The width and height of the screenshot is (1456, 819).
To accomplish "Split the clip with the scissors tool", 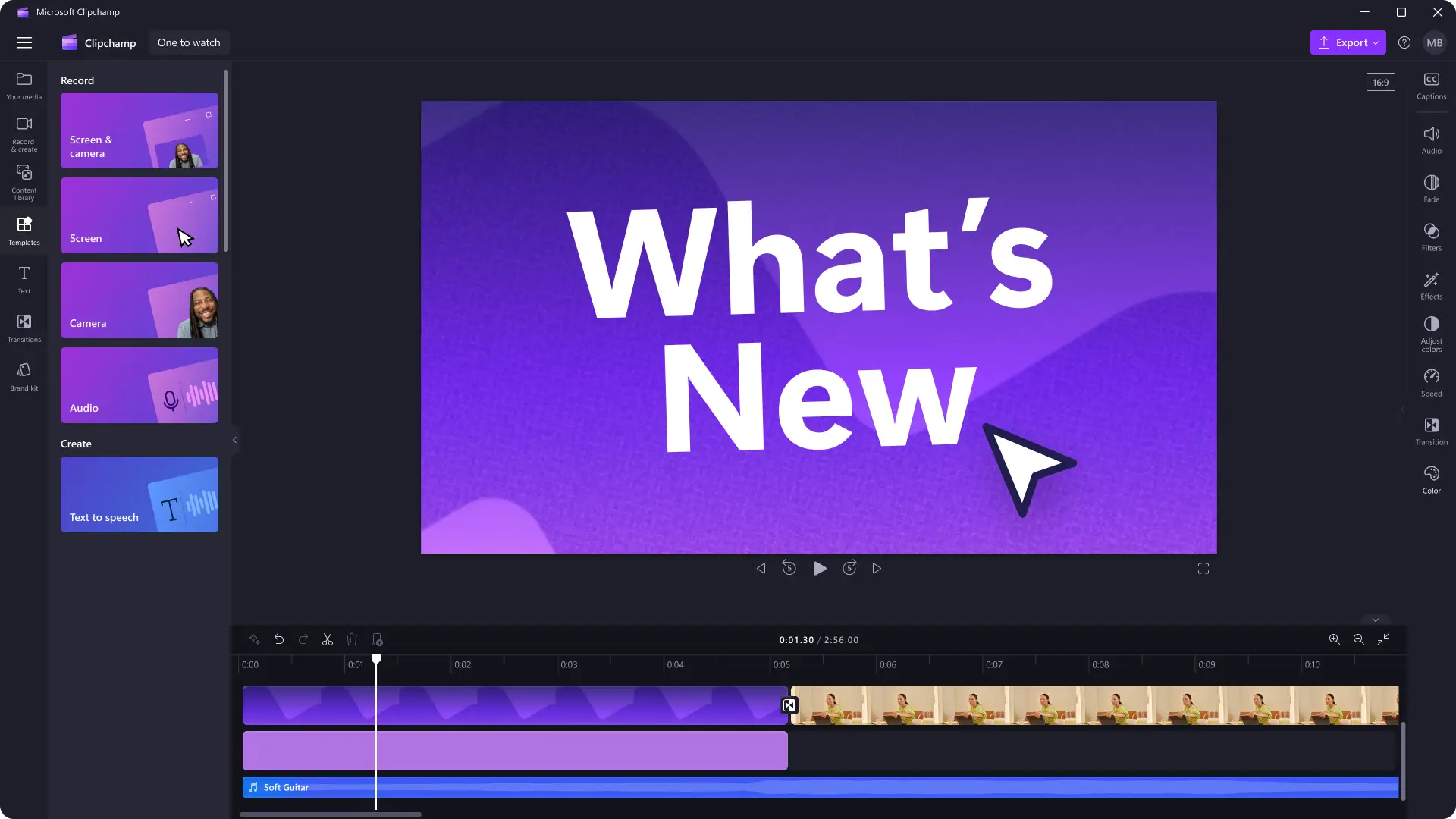I will 327,639.
